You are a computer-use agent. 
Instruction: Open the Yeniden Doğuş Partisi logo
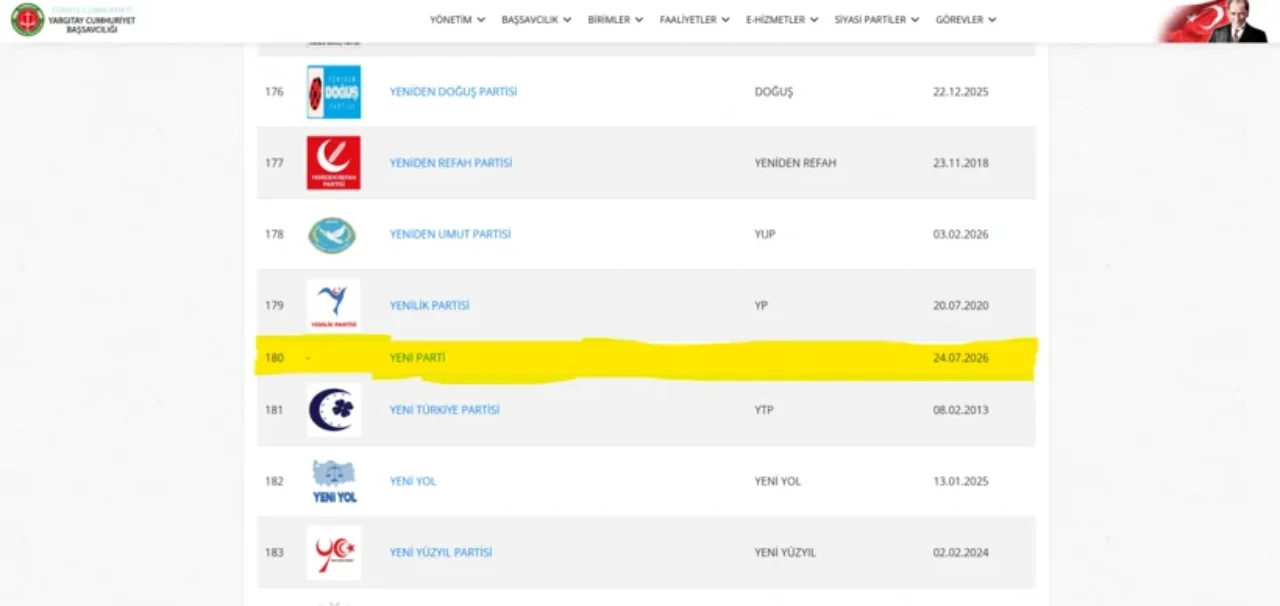333,92
